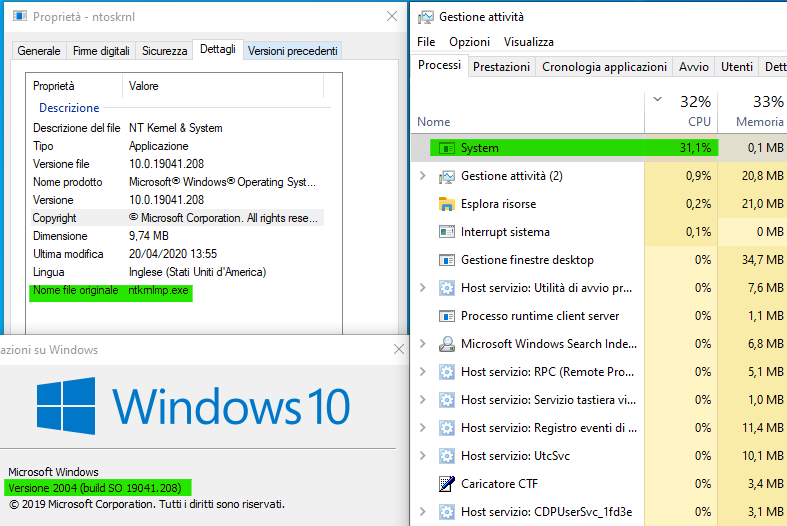Switch to the Prestazioni tab
The width and height of the screenshot is (787, 526).
(501, 67)
